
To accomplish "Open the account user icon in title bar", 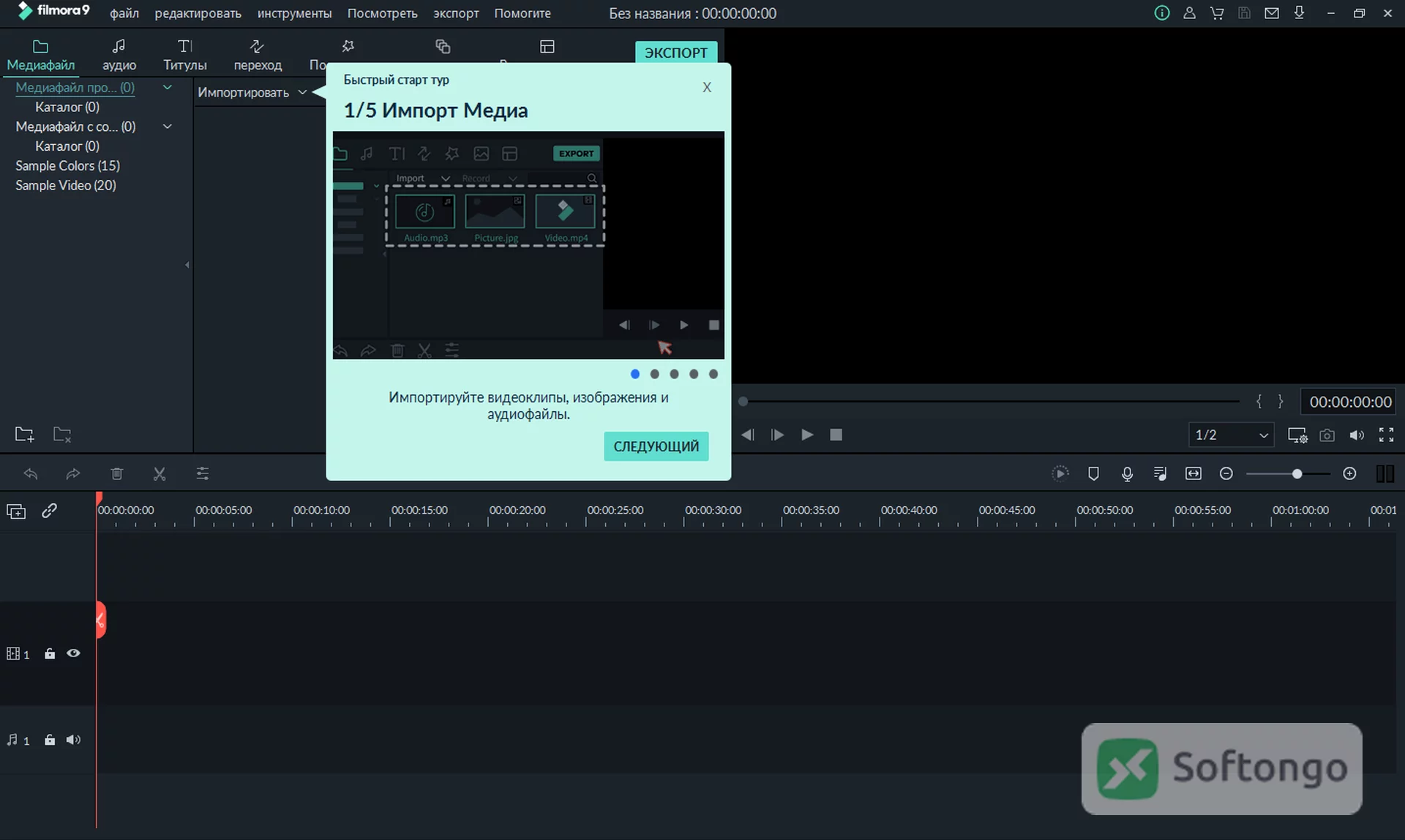I will (1189, 13).
